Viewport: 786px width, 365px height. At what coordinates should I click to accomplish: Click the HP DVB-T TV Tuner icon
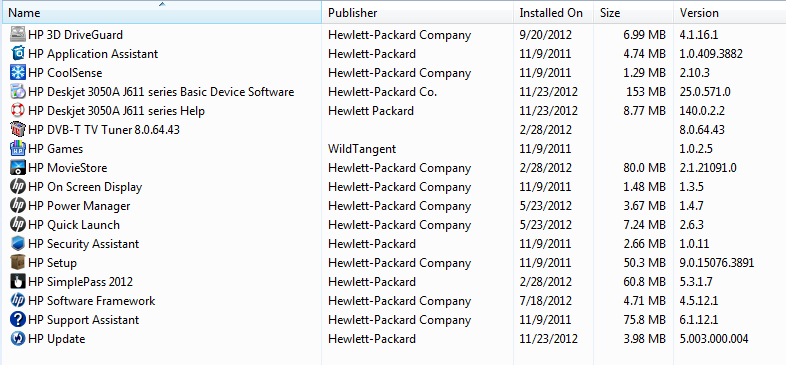click(18, 130)
